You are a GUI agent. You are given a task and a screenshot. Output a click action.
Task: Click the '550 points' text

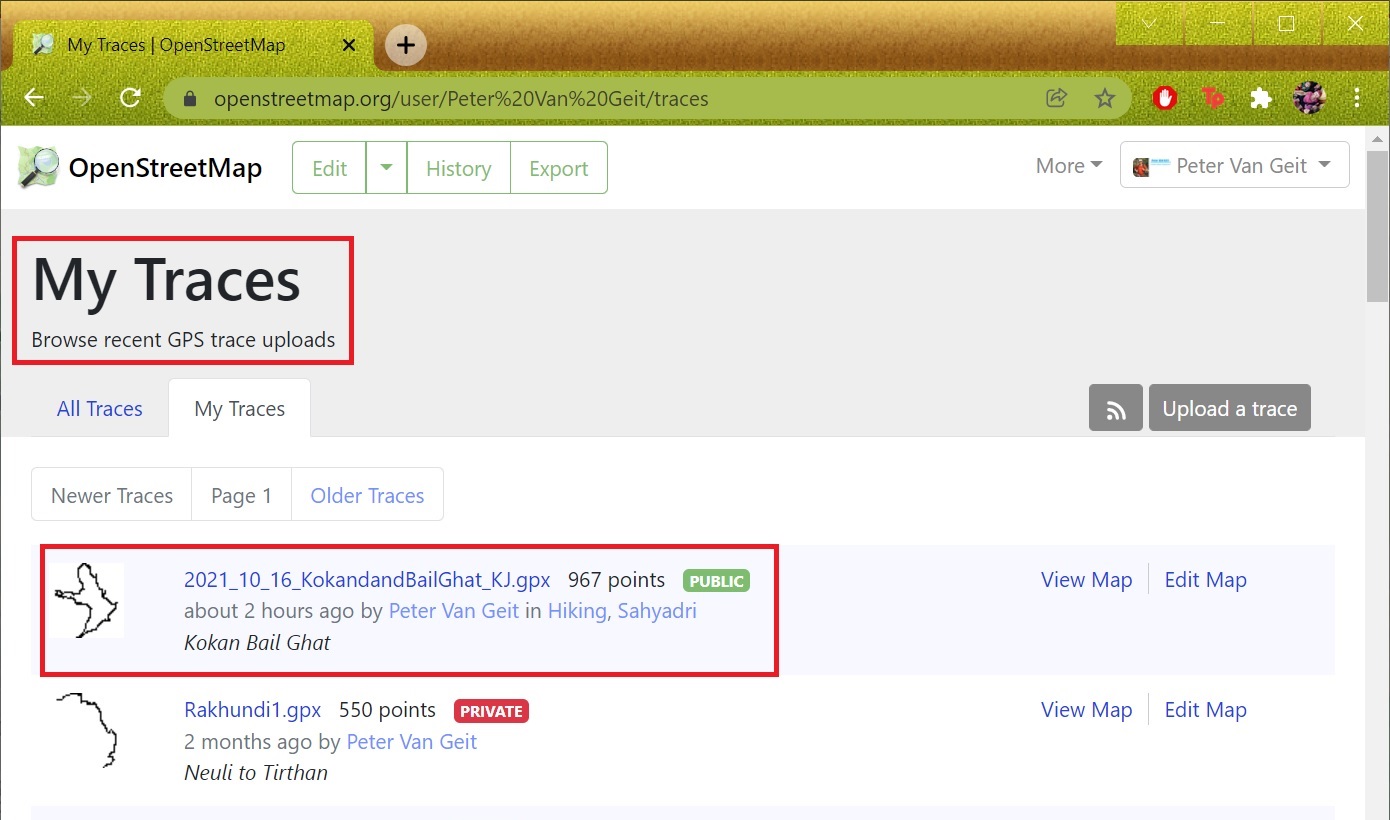387,709
